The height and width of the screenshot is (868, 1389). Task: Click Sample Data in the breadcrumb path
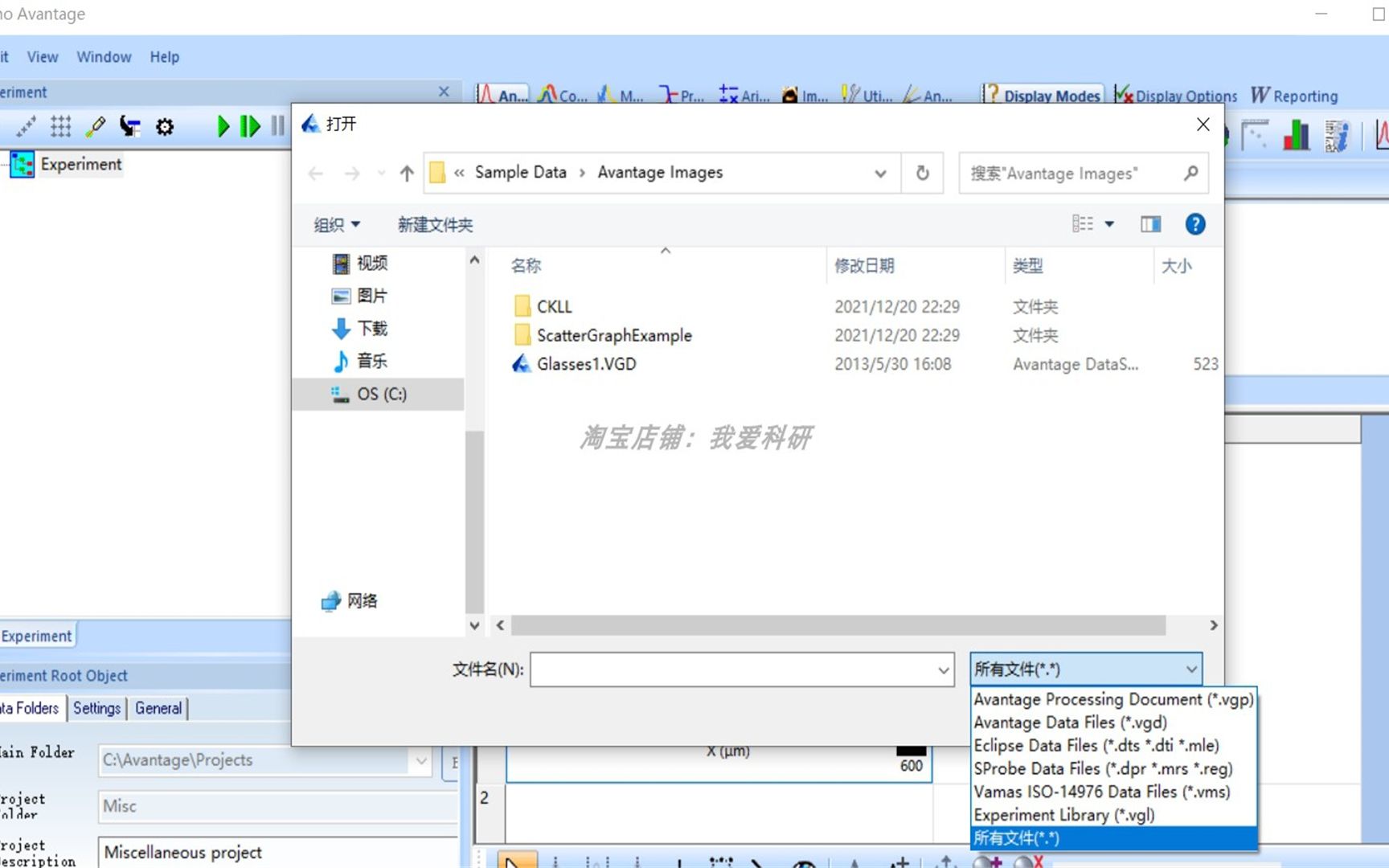point(520,172)
